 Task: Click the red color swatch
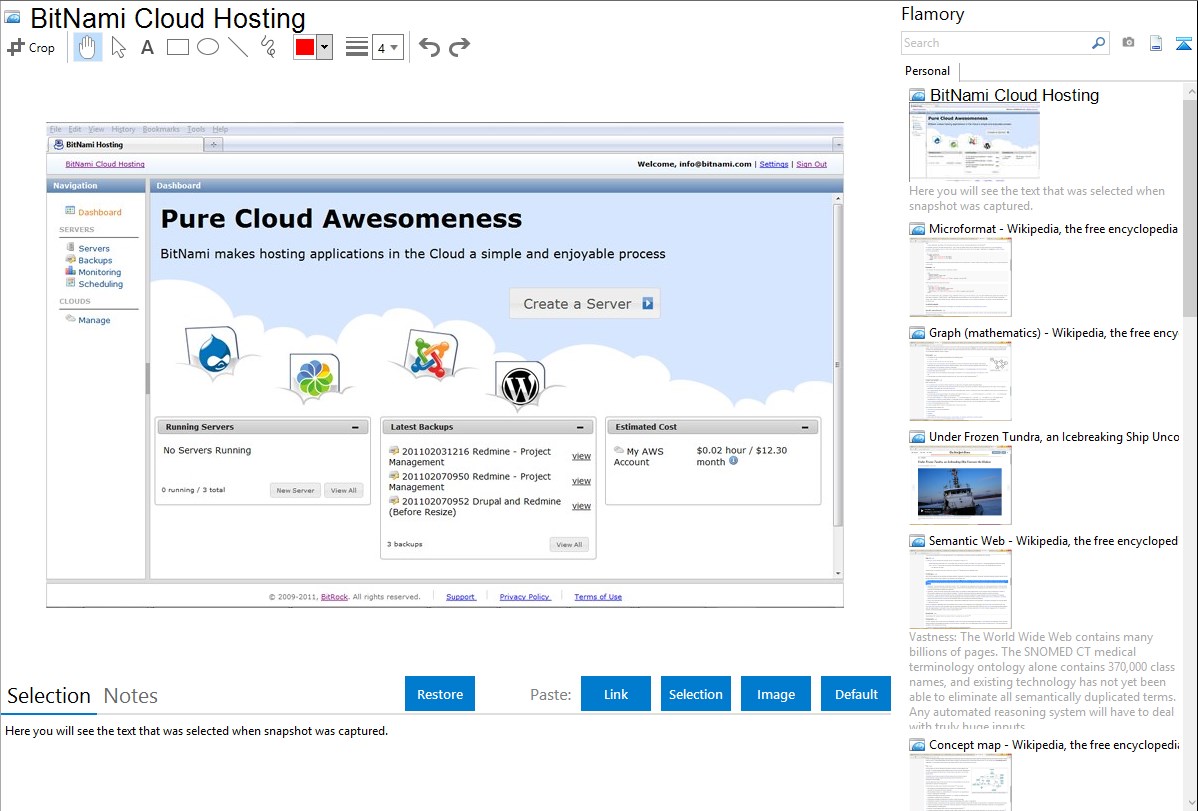tap(305, 47)
